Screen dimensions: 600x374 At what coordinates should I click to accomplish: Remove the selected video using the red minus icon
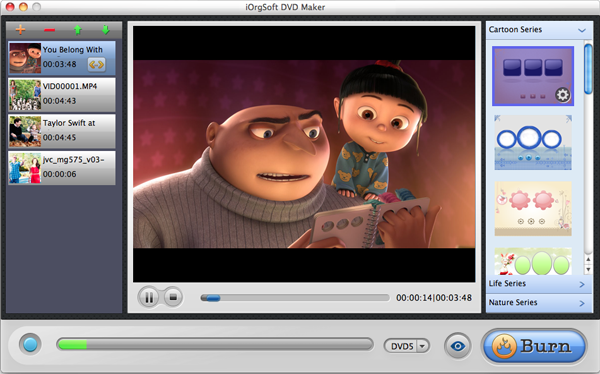[x=49, y=30]
